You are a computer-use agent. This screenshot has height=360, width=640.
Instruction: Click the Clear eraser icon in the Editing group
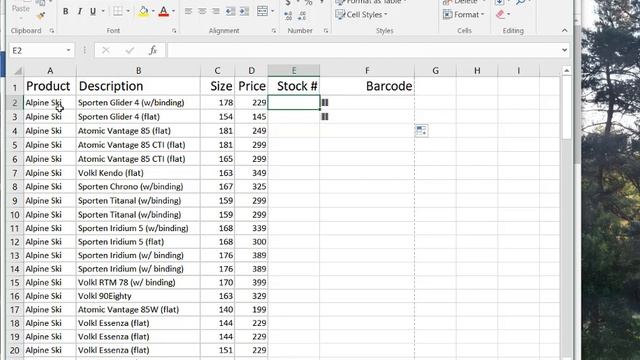tap(500, 15)
